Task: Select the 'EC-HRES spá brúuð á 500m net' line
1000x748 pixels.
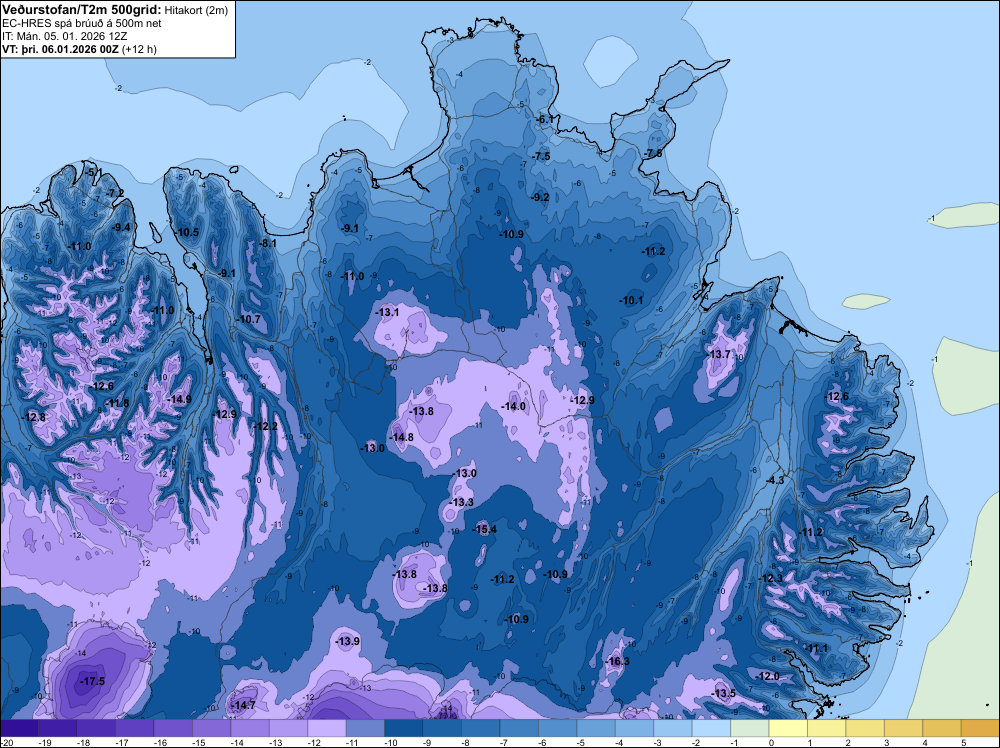Action: [82, 24]
